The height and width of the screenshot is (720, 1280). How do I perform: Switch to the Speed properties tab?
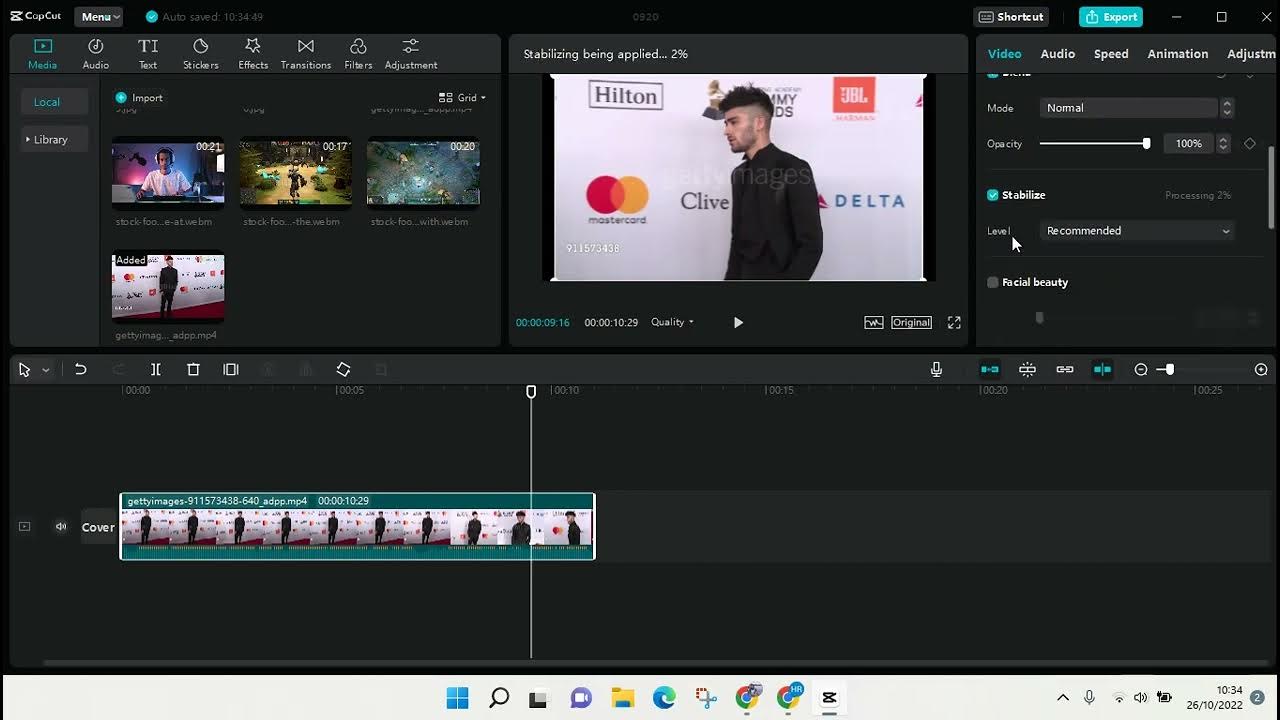coord(1111,54)
